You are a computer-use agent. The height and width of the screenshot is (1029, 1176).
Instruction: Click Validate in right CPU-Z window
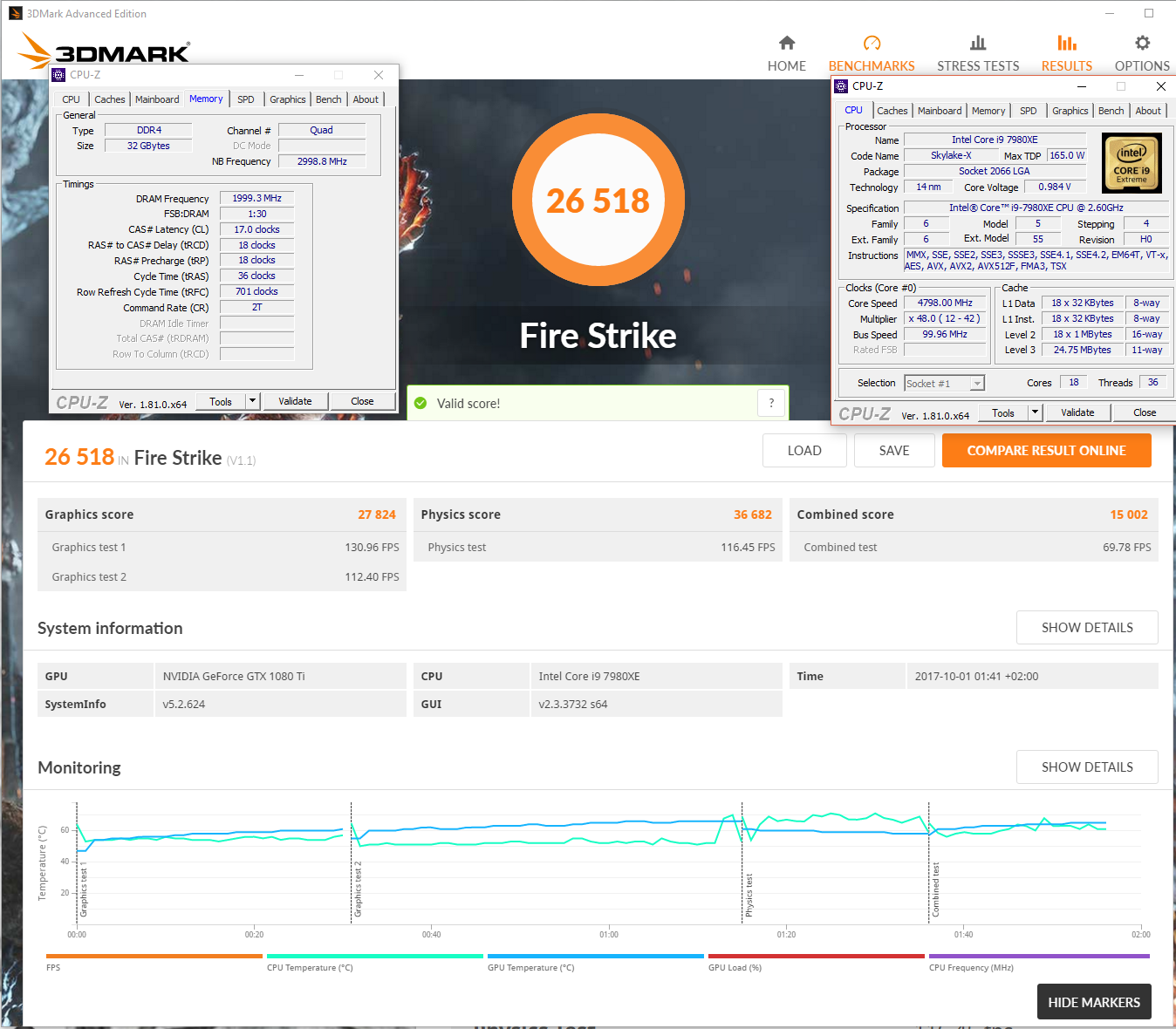tap(1077, 412)
